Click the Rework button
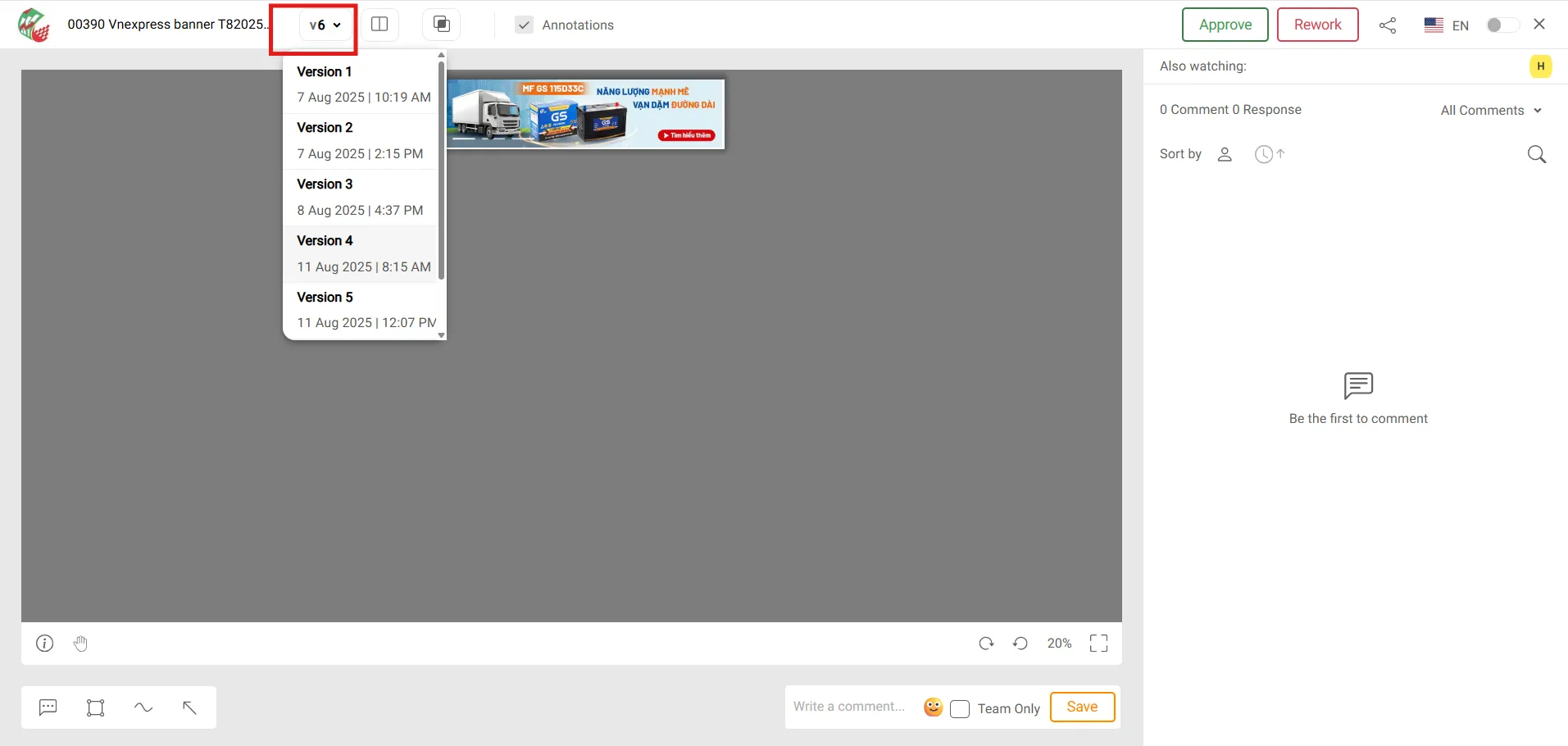Viewport: 1568px width, 746px height. click(1317, 25)
